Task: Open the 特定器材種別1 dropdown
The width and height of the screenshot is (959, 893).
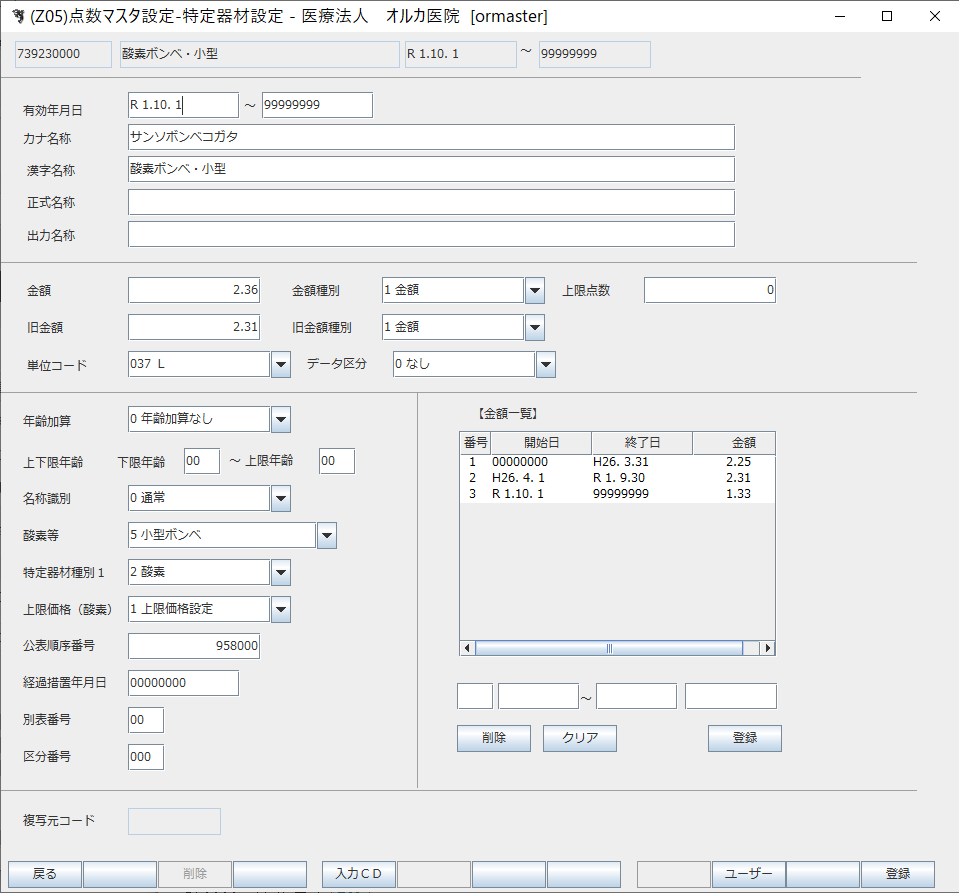Action: coord(281,572)
